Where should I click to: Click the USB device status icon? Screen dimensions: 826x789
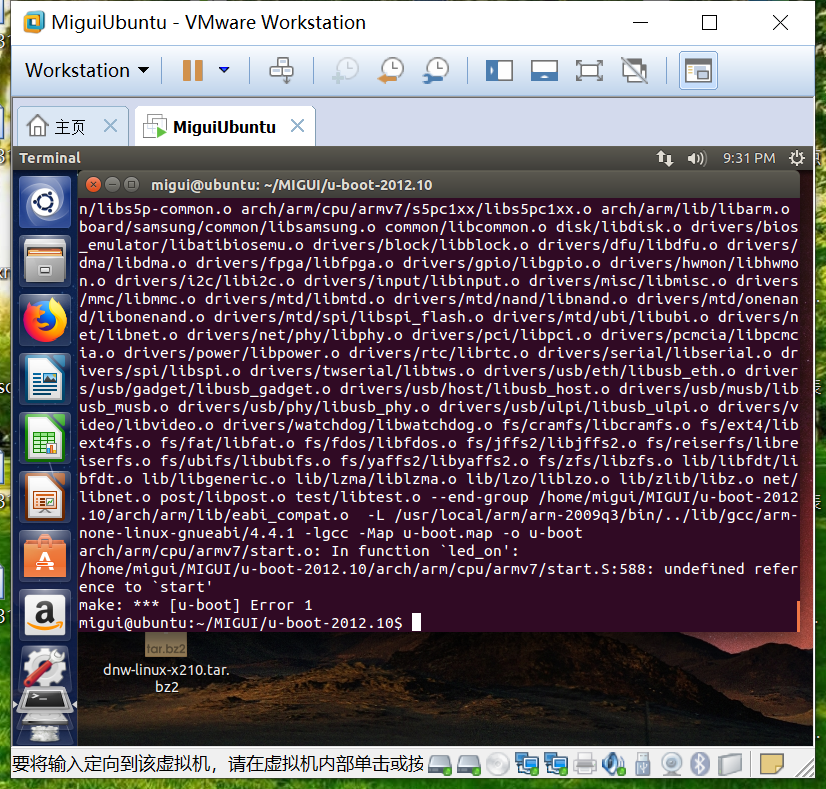point(642,764)
